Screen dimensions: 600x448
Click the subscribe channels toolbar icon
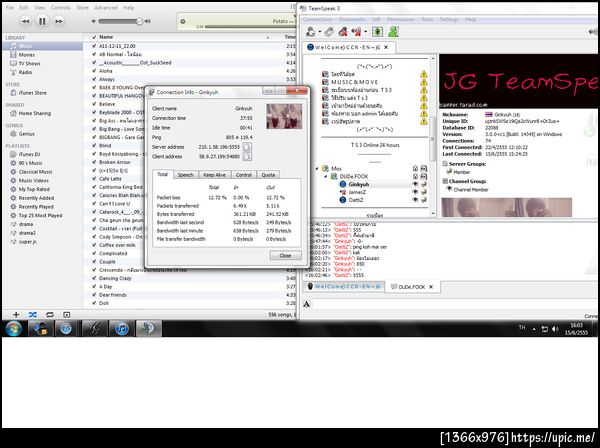tap(377, 32)
